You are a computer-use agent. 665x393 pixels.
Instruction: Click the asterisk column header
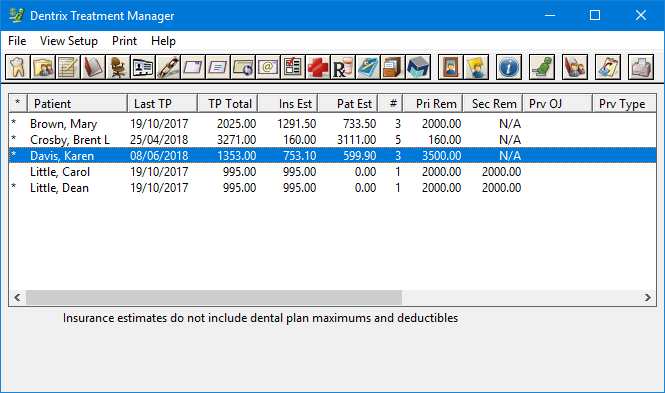18,103
